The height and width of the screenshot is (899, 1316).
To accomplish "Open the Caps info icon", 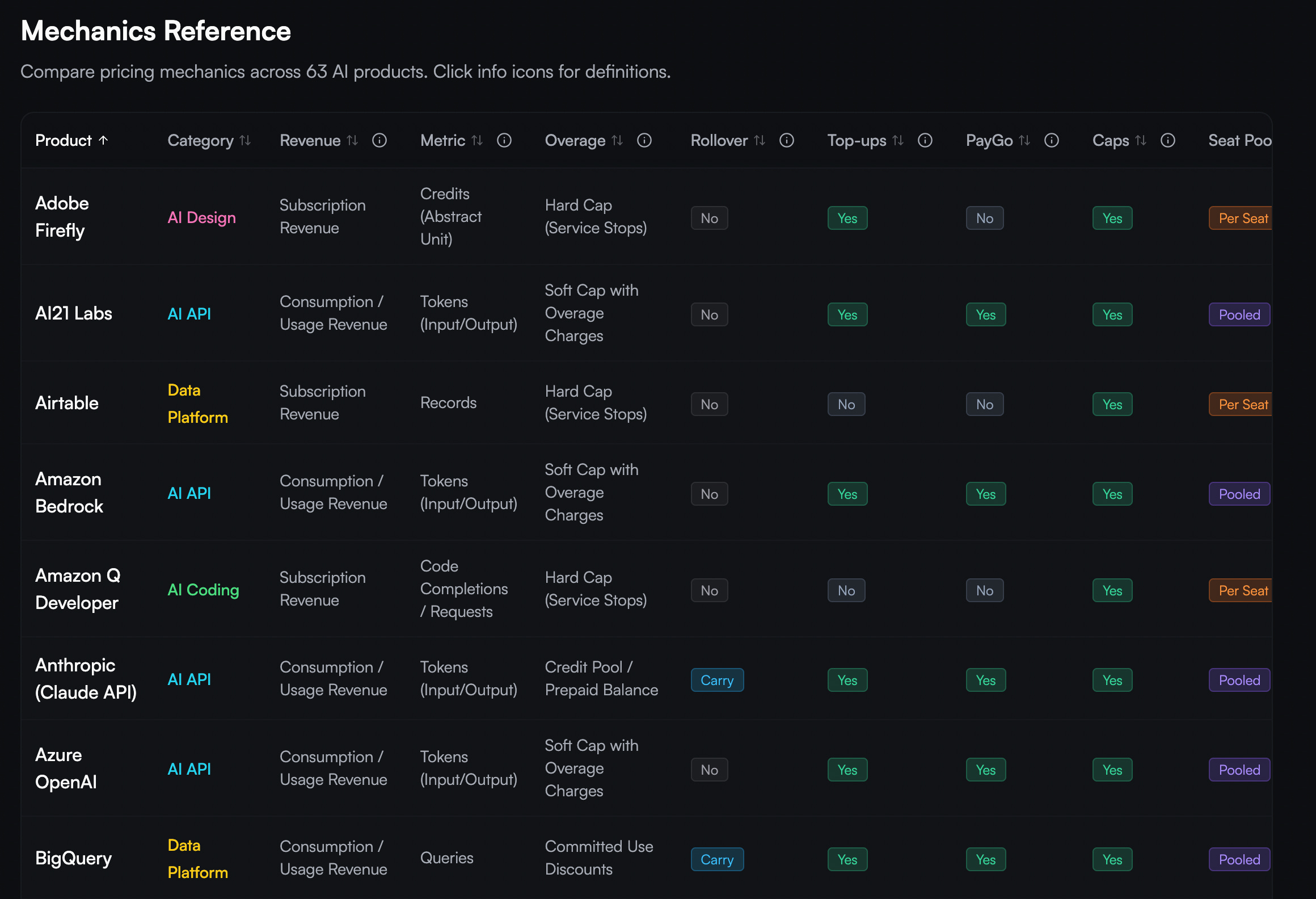I will point(1168,140).
